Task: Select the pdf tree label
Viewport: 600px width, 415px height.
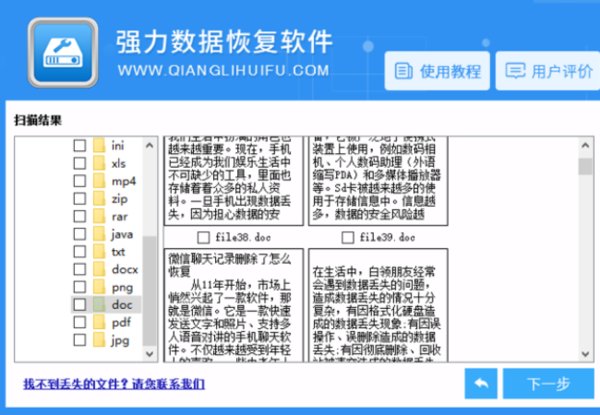Action: pos(121,322)
